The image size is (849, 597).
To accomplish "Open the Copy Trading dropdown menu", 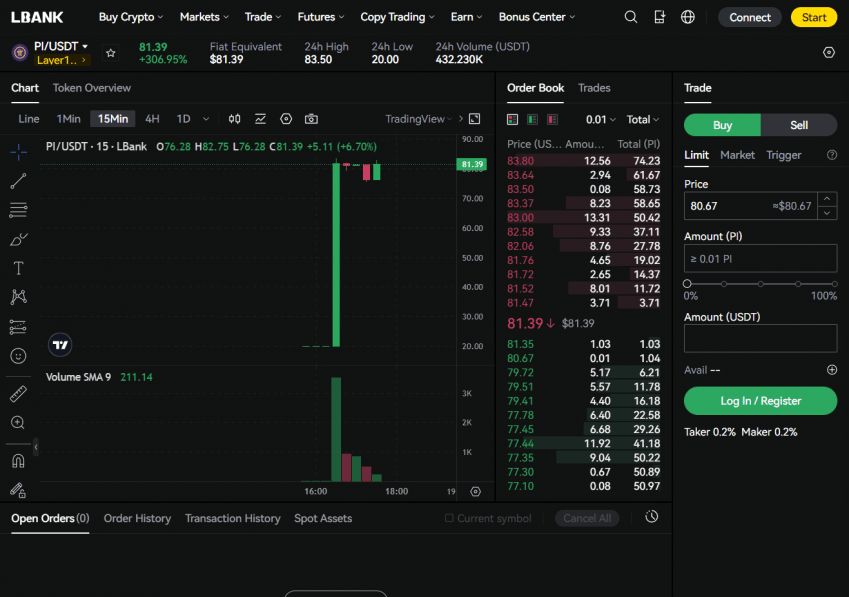I will [397, 17].
